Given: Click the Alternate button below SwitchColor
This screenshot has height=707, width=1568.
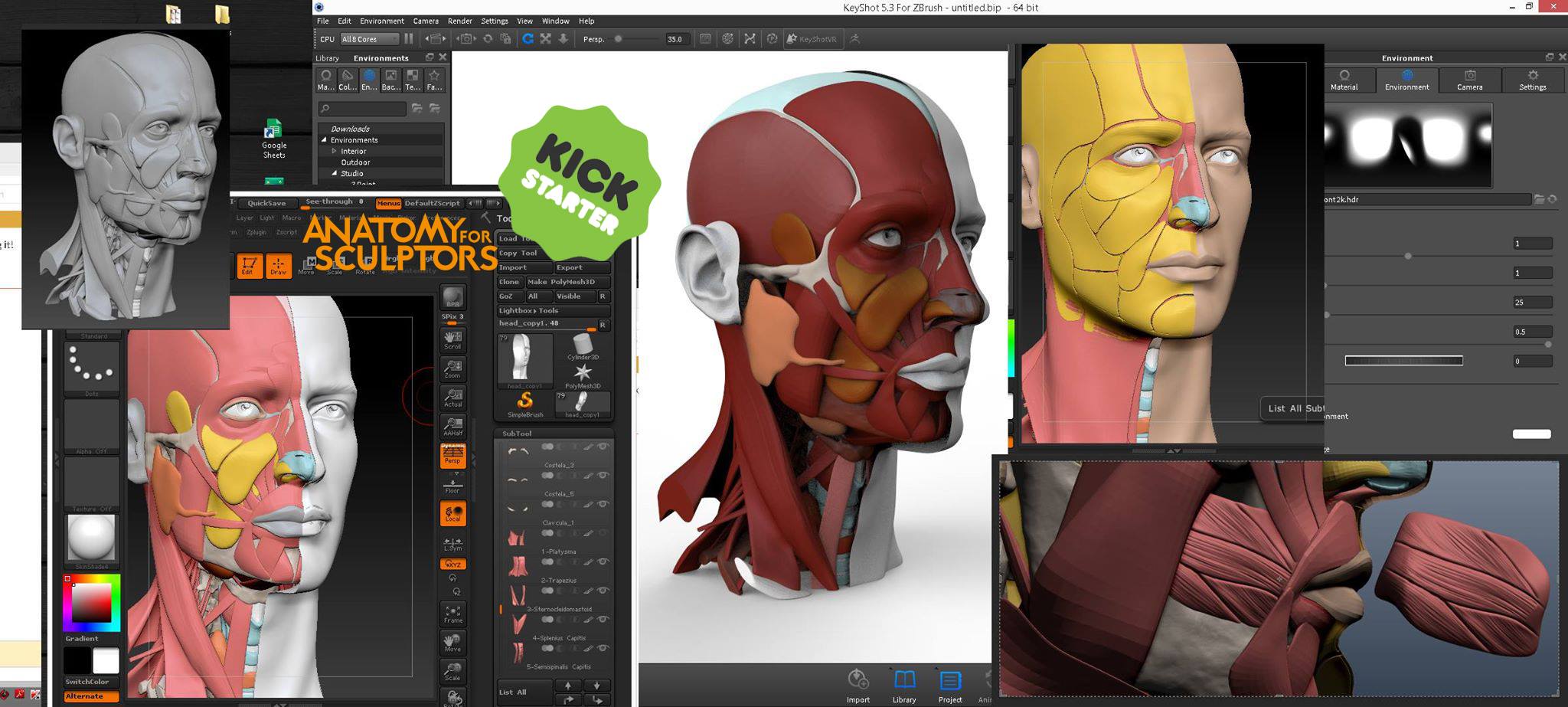Looking at the screenshot, I should pyautogui.click(x=91, y=696).
